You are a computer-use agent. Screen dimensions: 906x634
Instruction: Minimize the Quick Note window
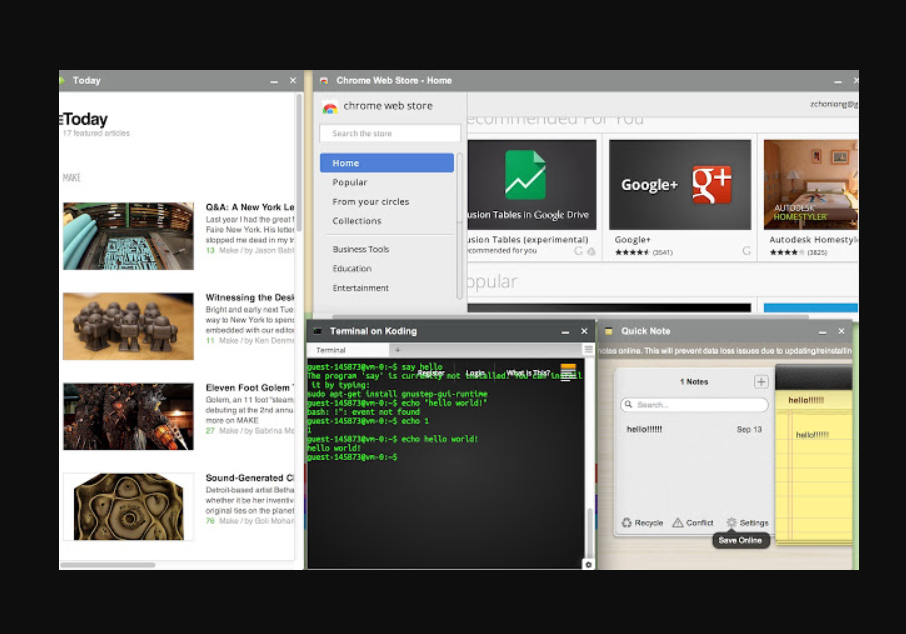coord(822,332)
